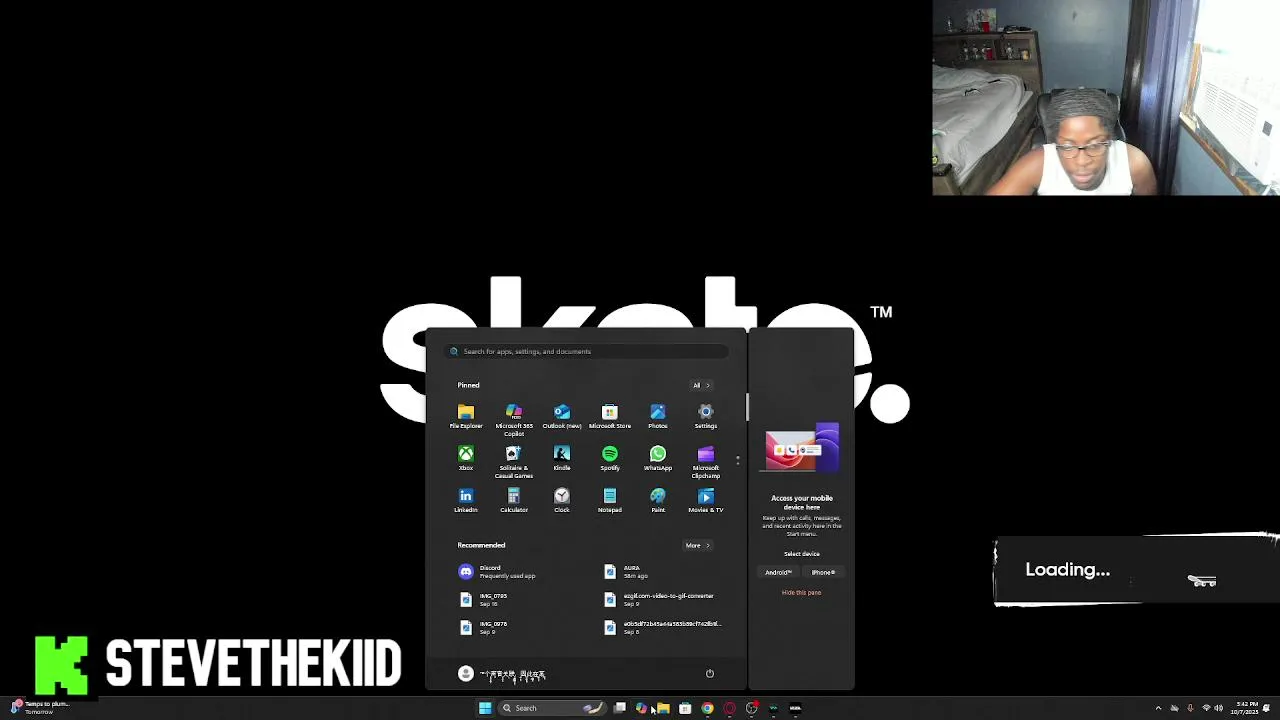1280x720 pixels.
Task: Open Outlook (new) from Start menu
Action: (x=561, y=416)
